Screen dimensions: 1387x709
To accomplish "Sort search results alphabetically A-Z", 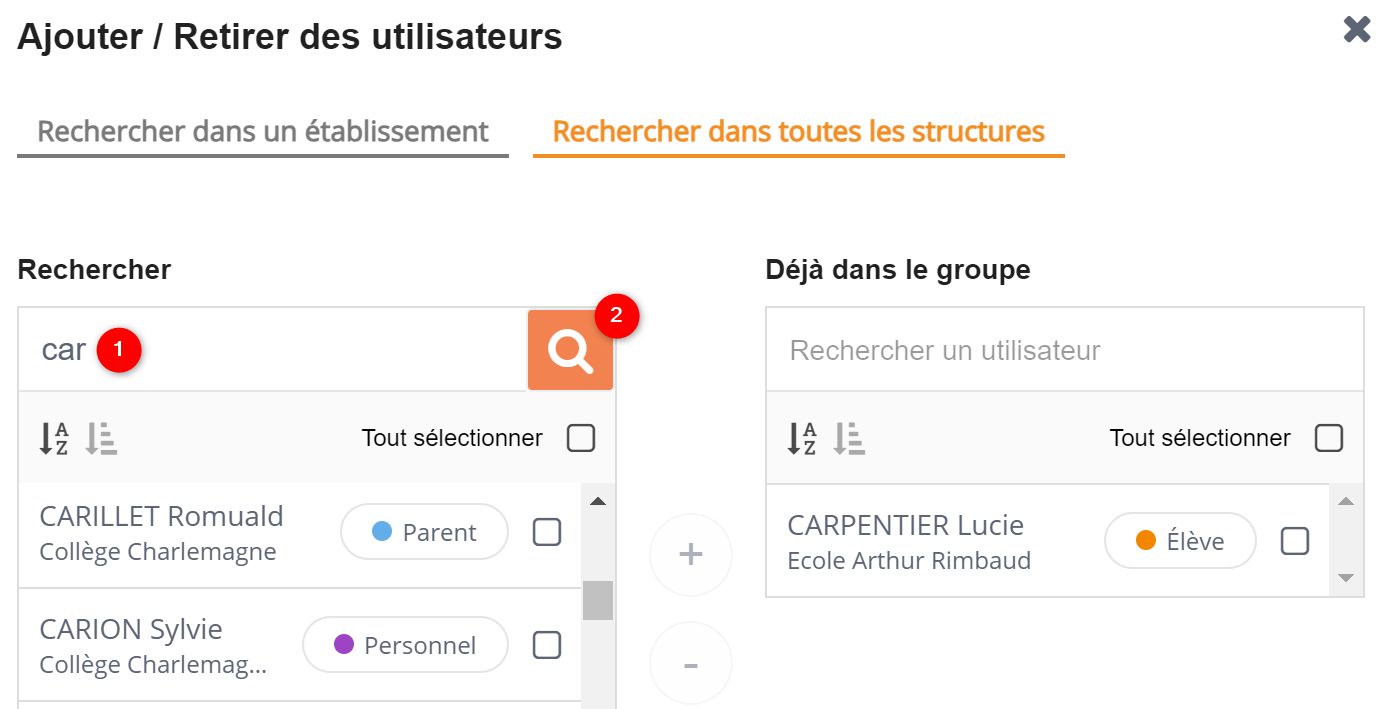I will (54, 438).
